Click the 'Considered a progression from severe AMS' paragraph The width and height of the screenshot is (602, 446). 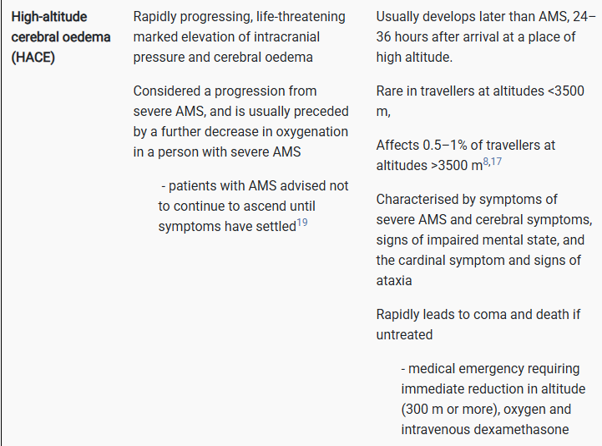(x=241, y=121)
